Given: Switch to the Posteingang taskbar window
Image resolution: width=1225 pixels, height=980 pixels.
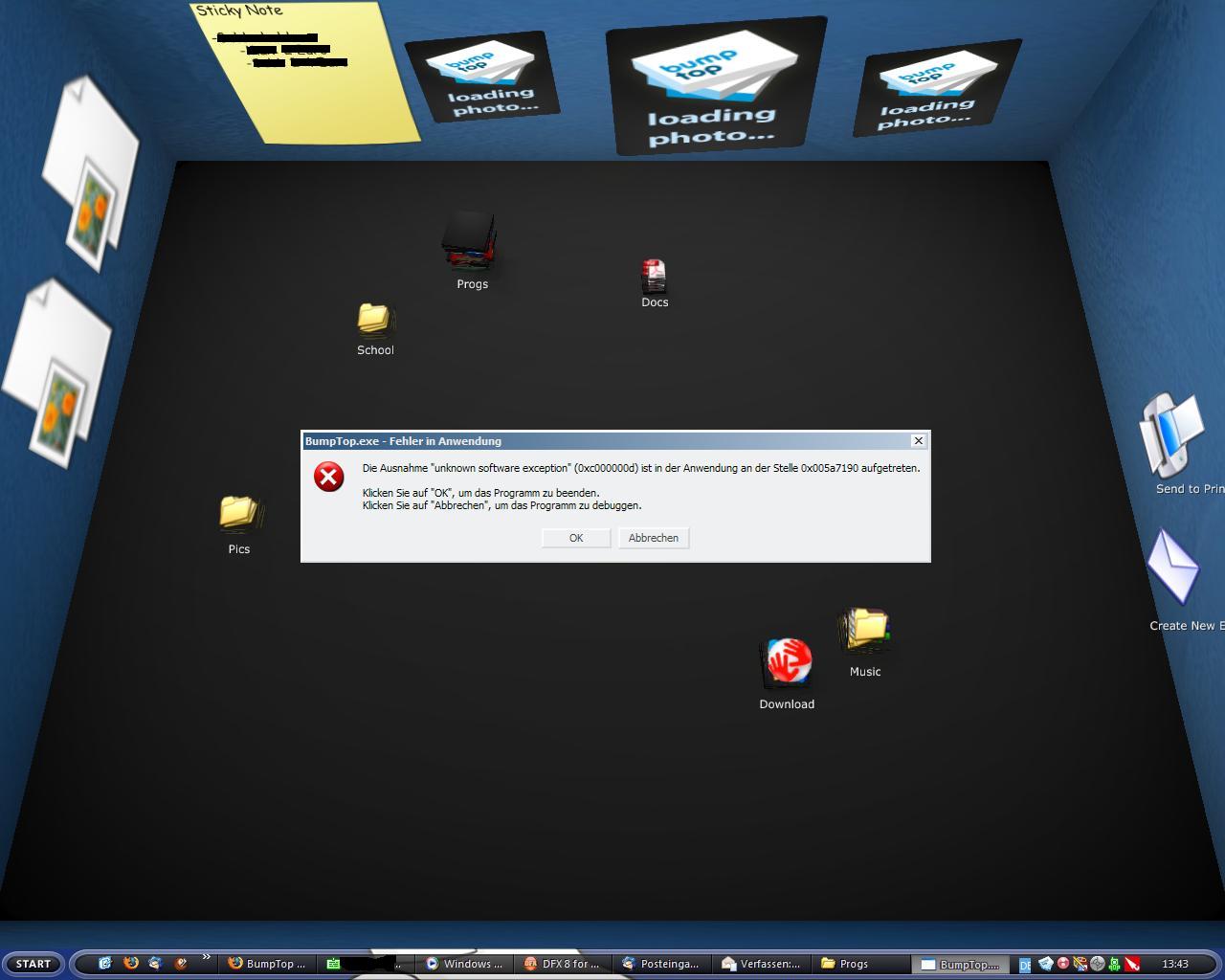Looking at the screenshot, I should (663, 964).
